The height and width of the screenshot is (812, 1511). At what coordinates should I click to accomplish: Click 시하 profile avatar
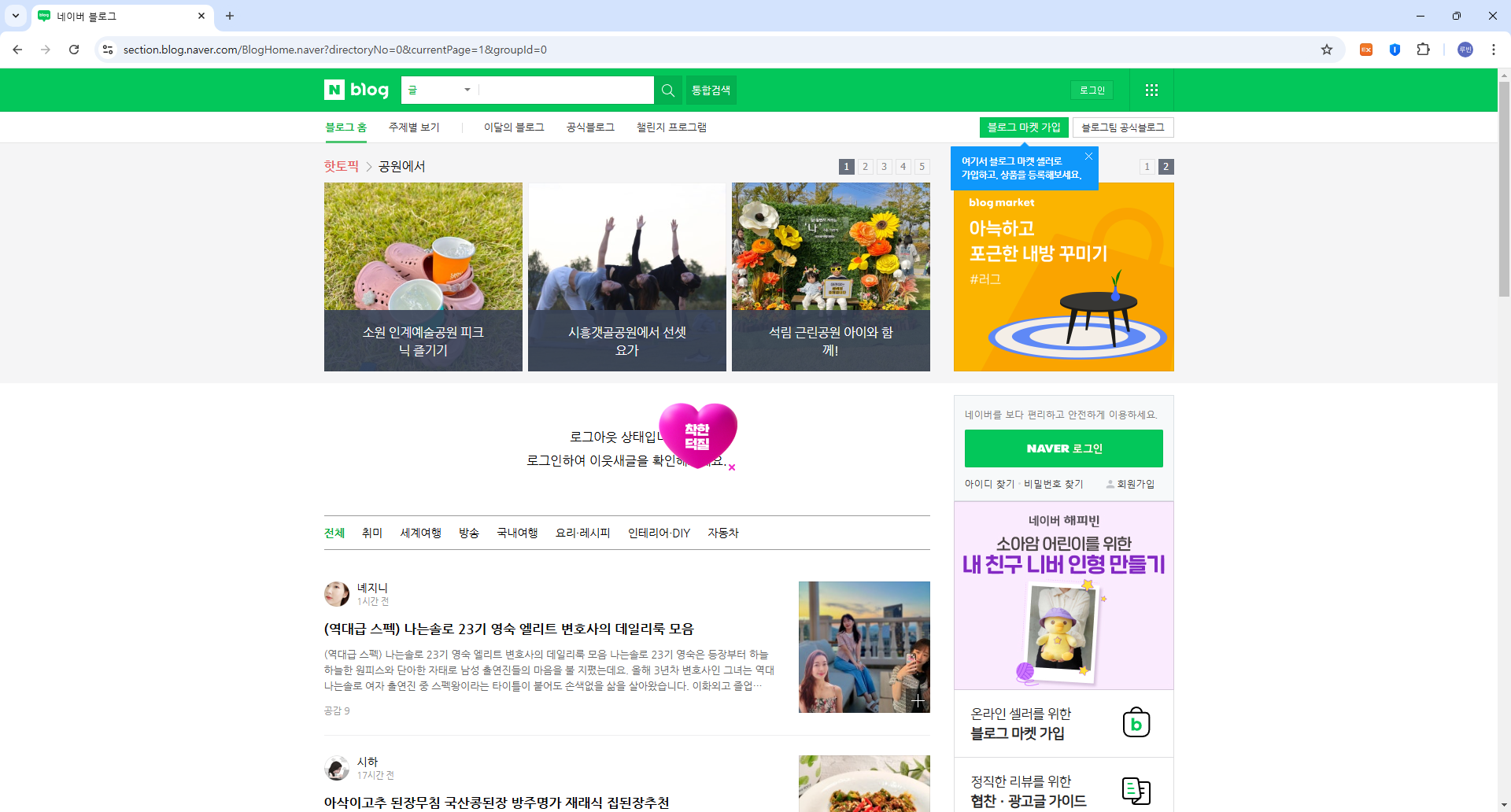[x=337, y=768]
